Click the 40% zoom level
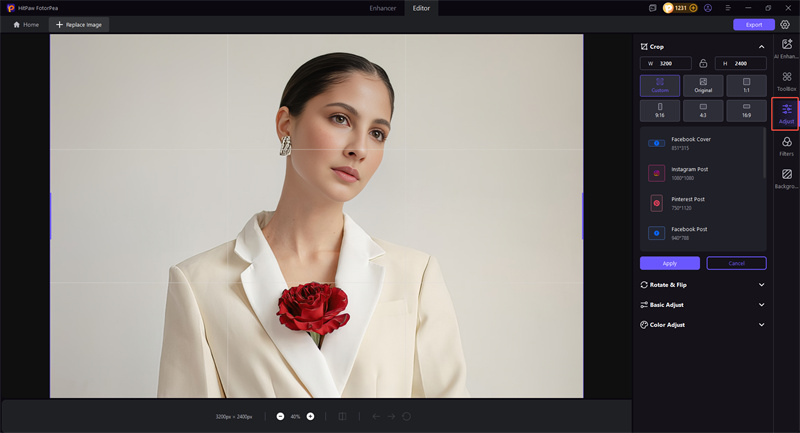 (295, 417)
